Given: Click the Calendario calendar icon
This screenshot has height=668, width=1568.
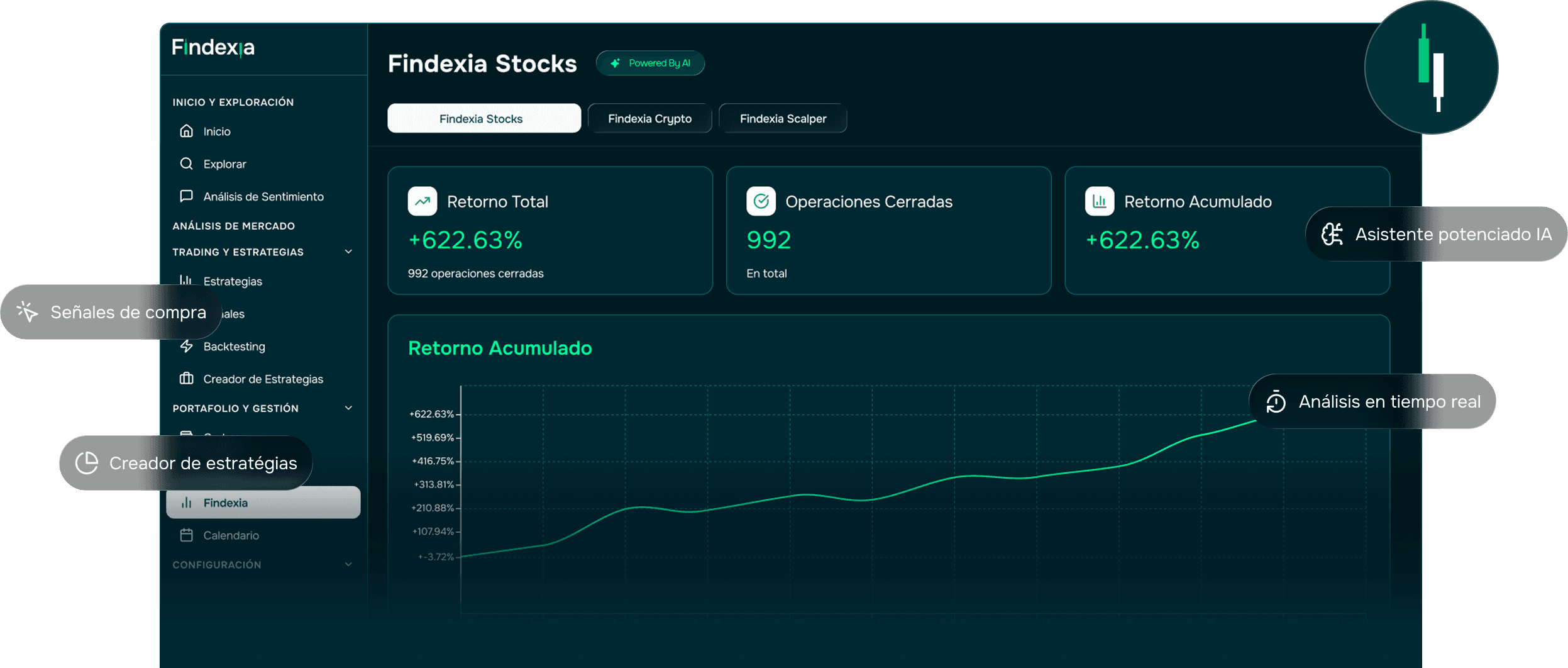Looking at the screenshot, I should 186,535.
